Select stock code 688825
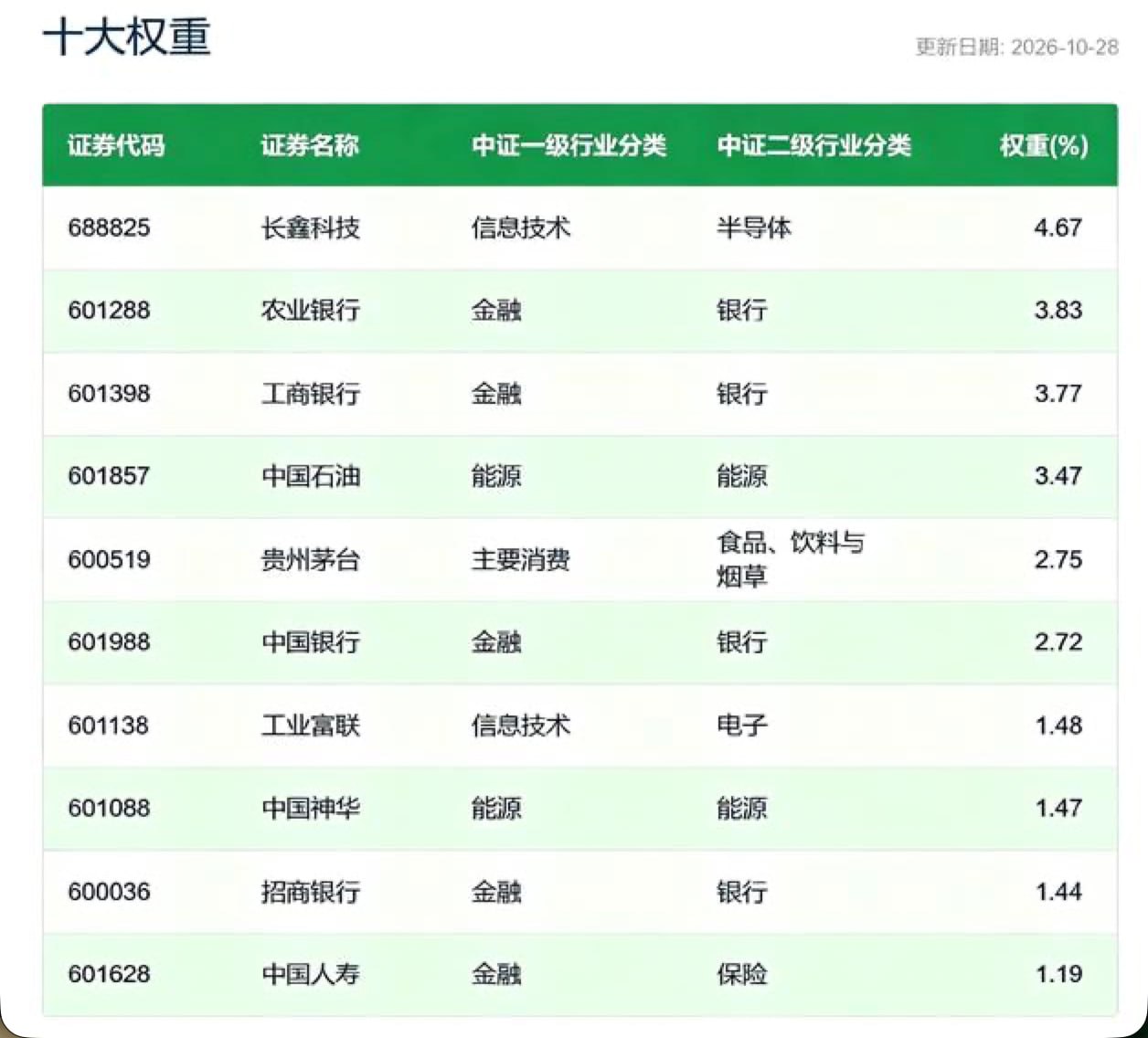The width and height of the screenshot is (1148, 1038). click(x=109, y=228)
